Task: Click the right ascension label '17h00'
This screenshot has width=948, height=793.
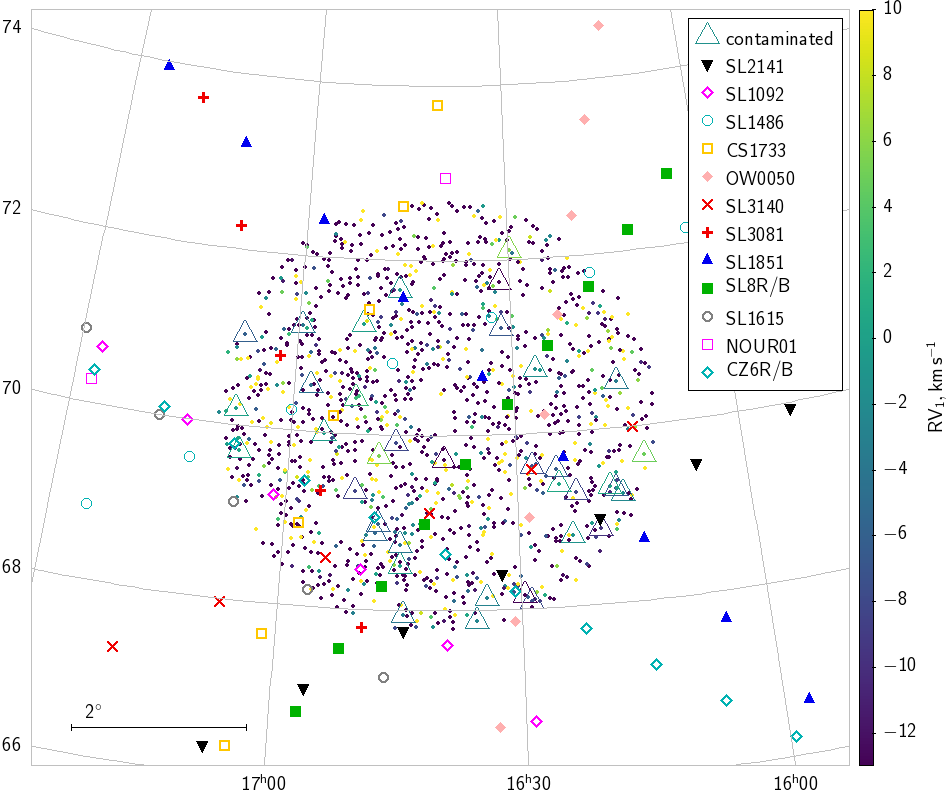Action: click(x=264, y=783)
